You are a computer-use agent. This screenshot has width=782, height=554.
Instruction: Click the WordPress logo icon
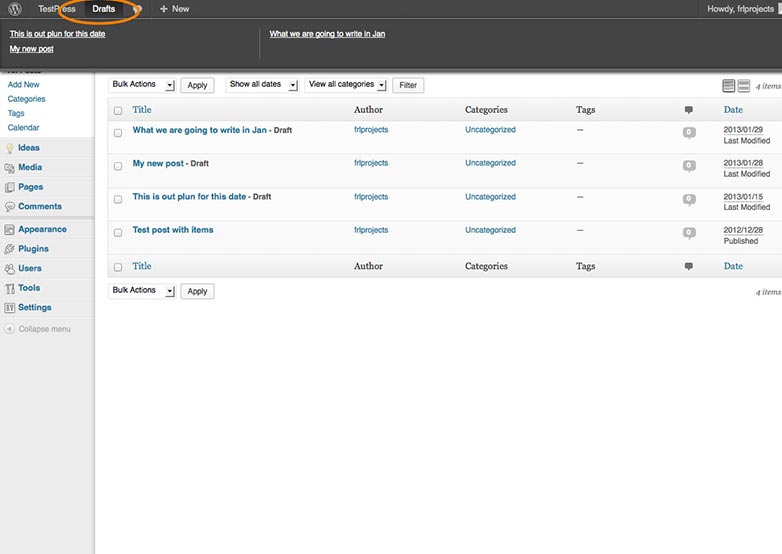click(x=15, y=9)
